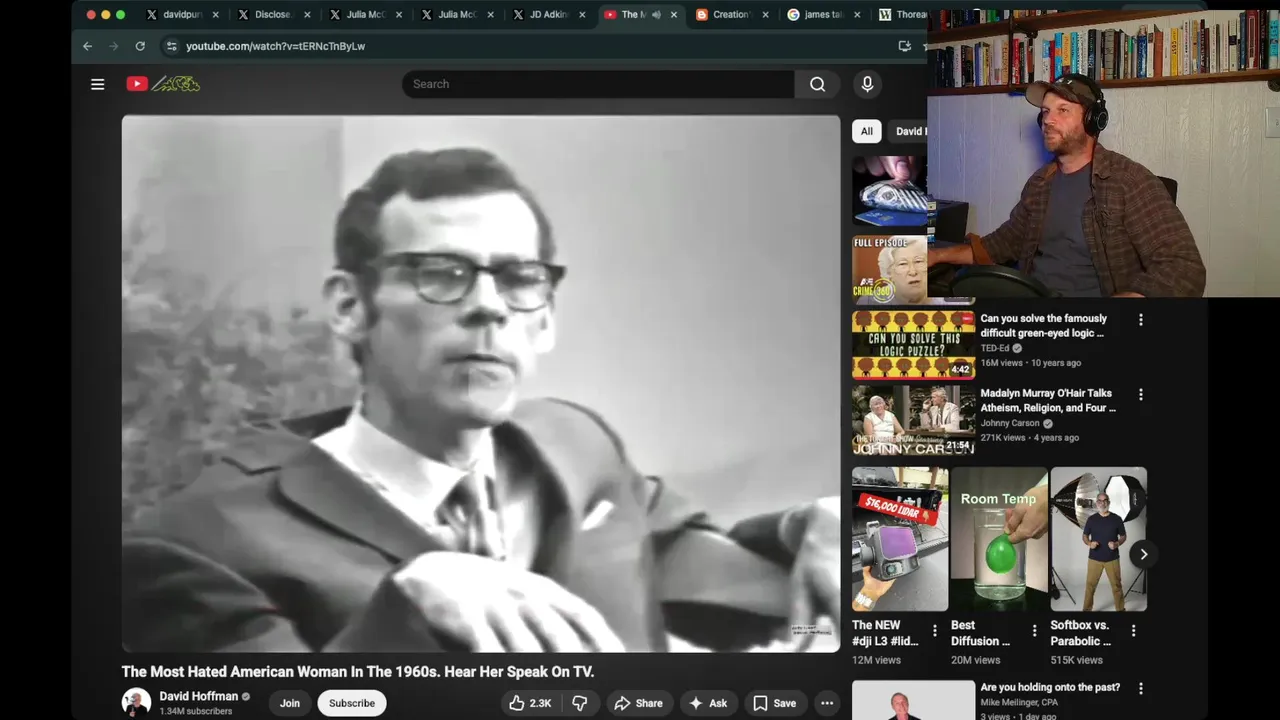Open options for Madalyn Murray O'Hair video
Screen dimensions: 1280x720
tap(1141, 395)
